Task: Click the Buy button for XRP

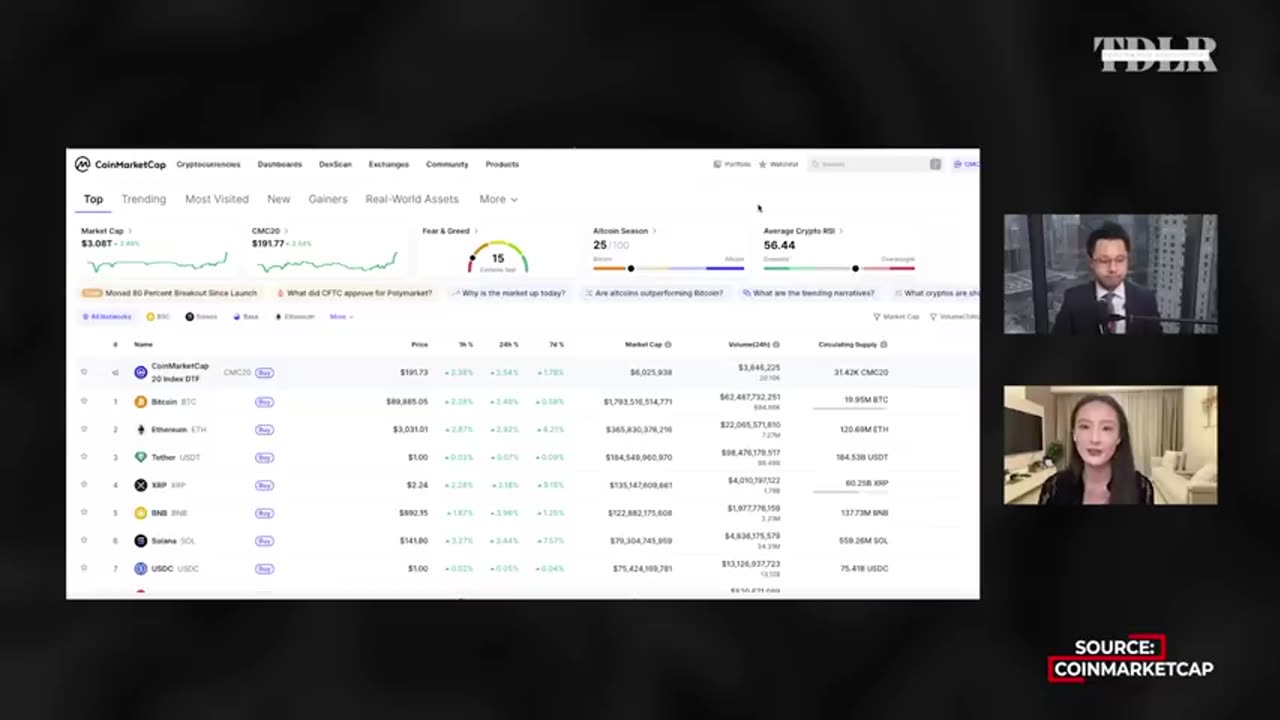Action: [264, 485]
